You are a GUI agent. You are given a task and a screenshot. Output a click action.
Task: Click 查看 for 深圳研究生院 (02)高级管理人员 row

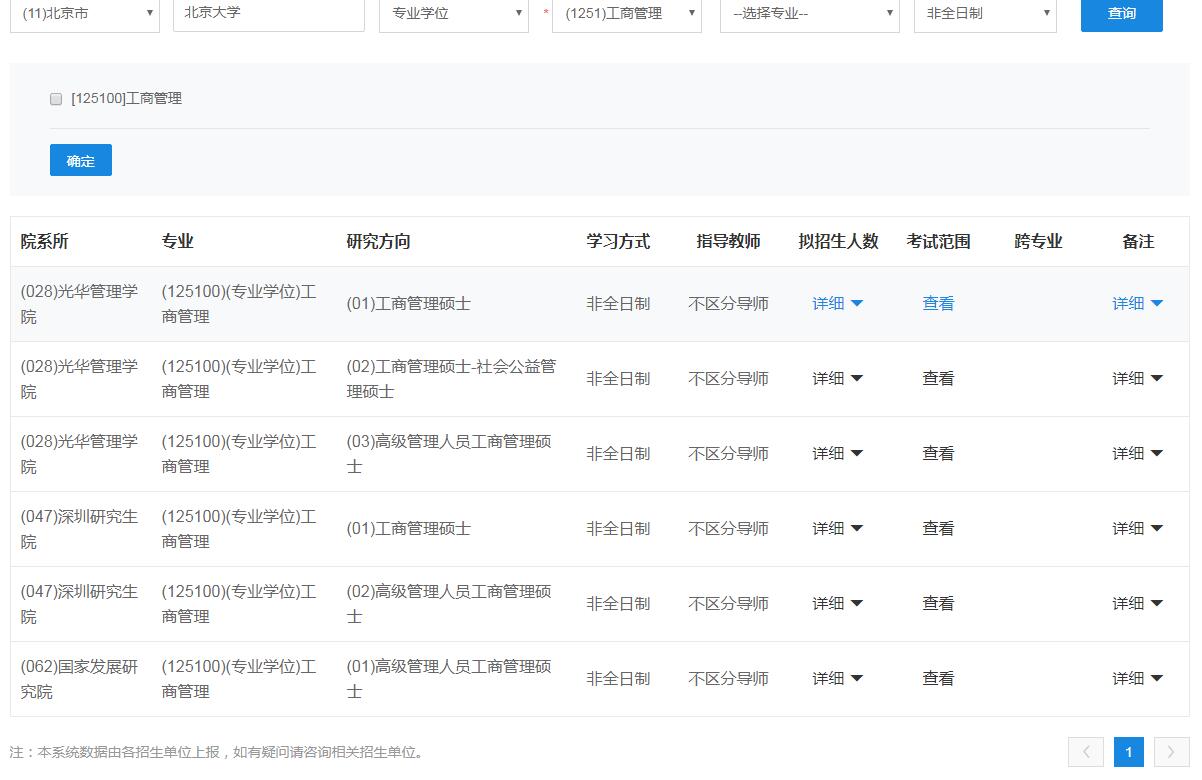938,604
